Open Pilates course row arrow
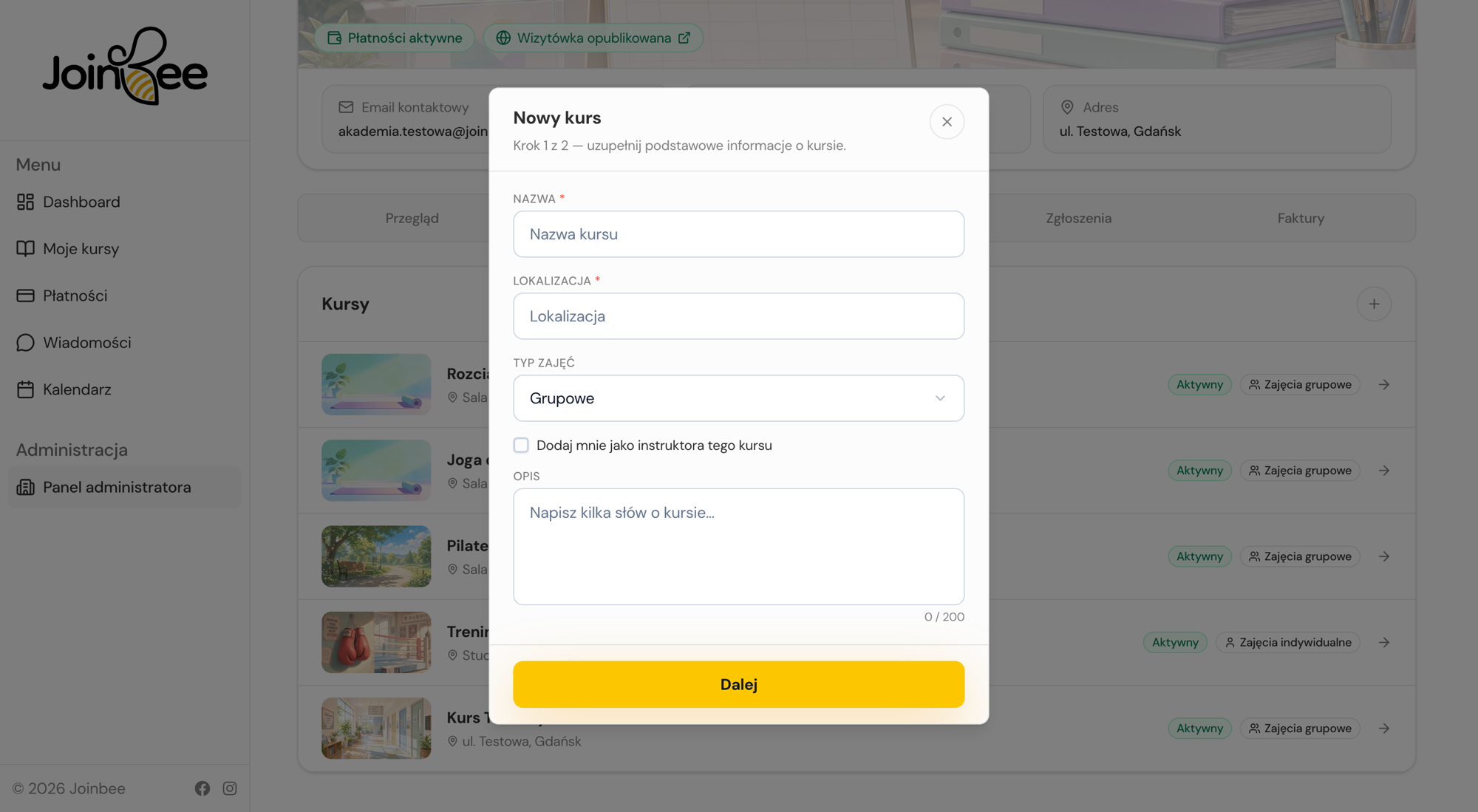Screen dimensions: 1478x812 click(1384, 556)
